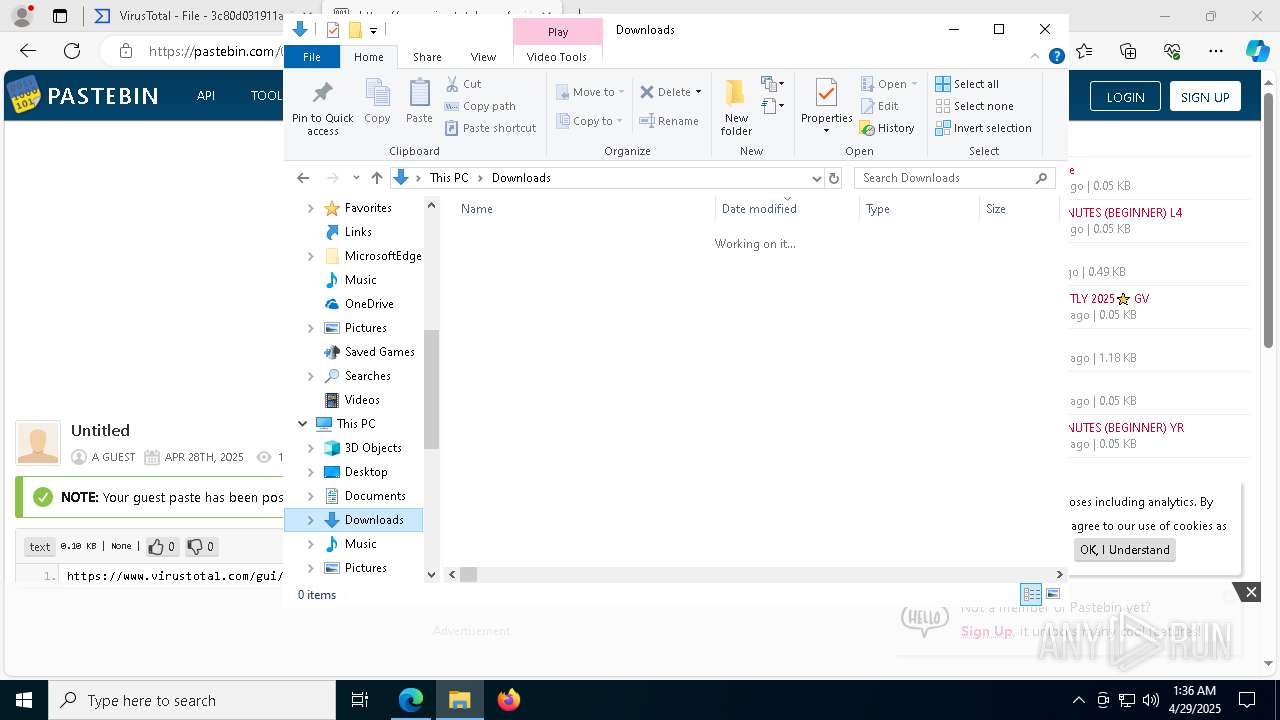This screenshot has height=720, width=1280.
Task: Select Desktop under This PC
Action: click(x=366, y=472)
